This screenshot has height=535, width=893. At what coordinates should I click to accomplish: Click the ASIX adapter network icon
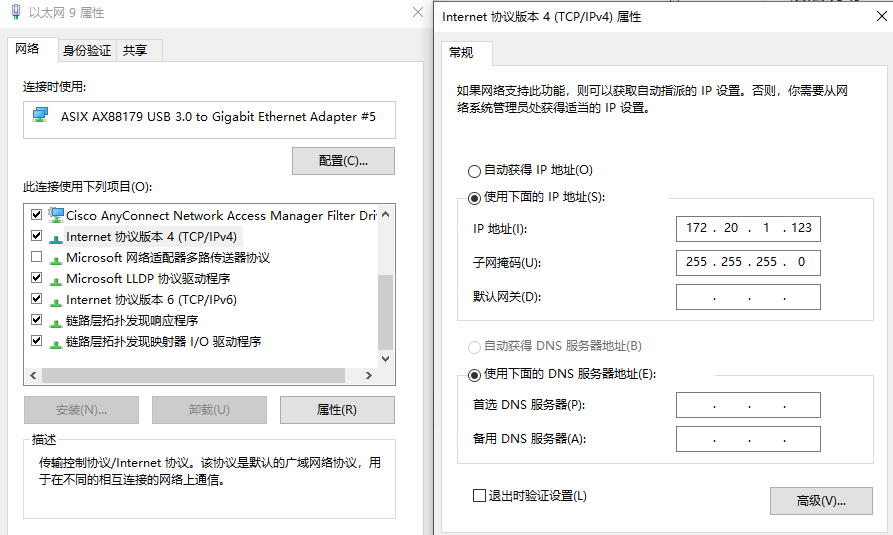40,115
